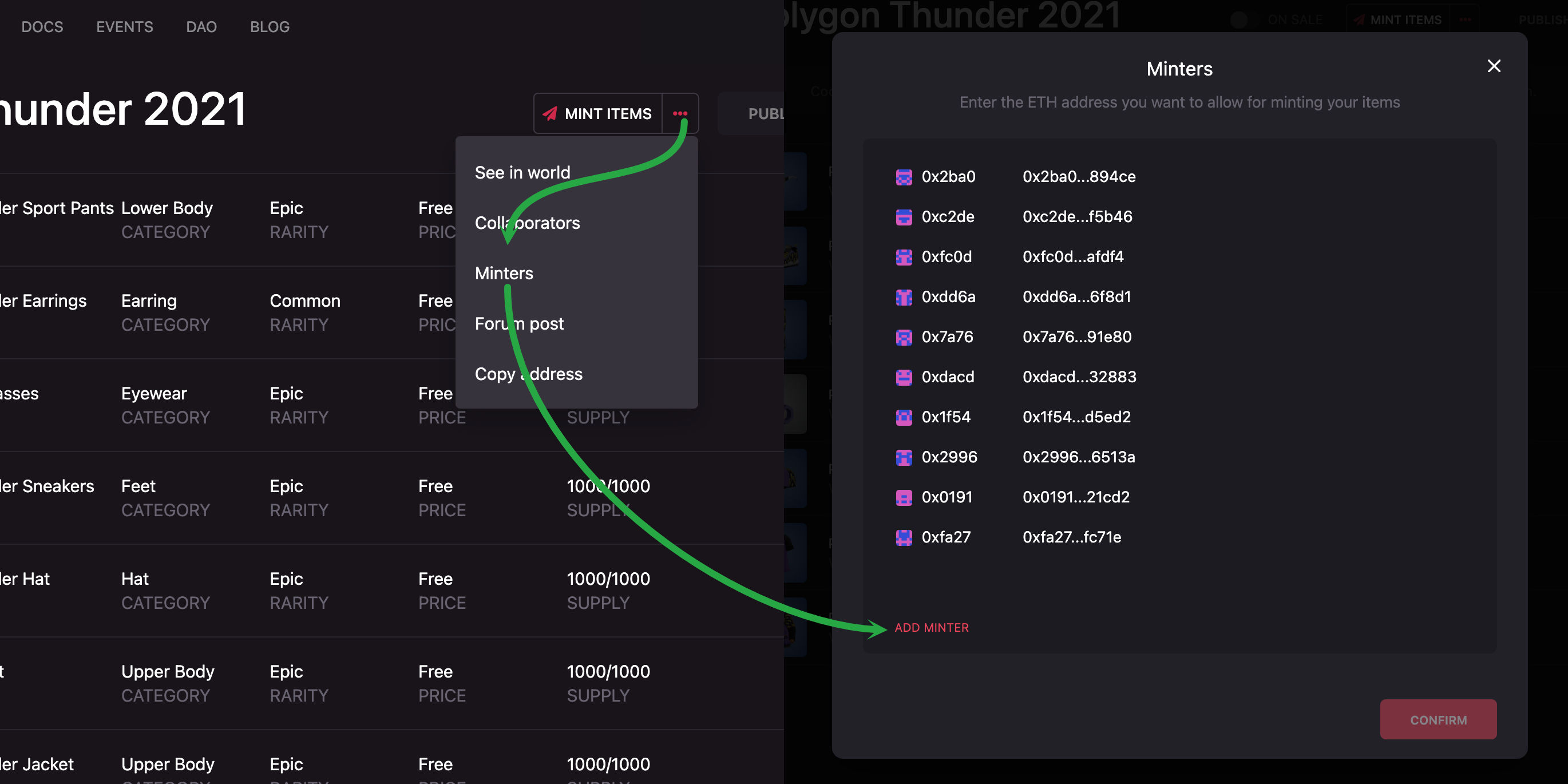Toggle the On Sale switch
1568x784 pixels.
[x=1239, y=20]
